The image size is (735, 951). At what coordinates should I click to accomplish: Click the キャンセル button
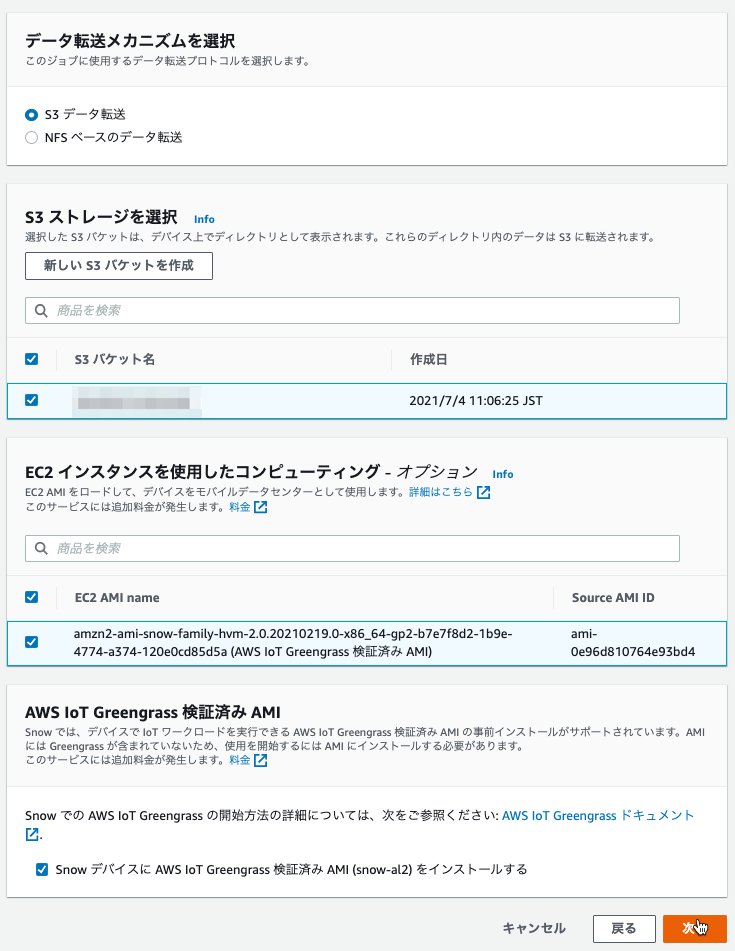point(534,929)
